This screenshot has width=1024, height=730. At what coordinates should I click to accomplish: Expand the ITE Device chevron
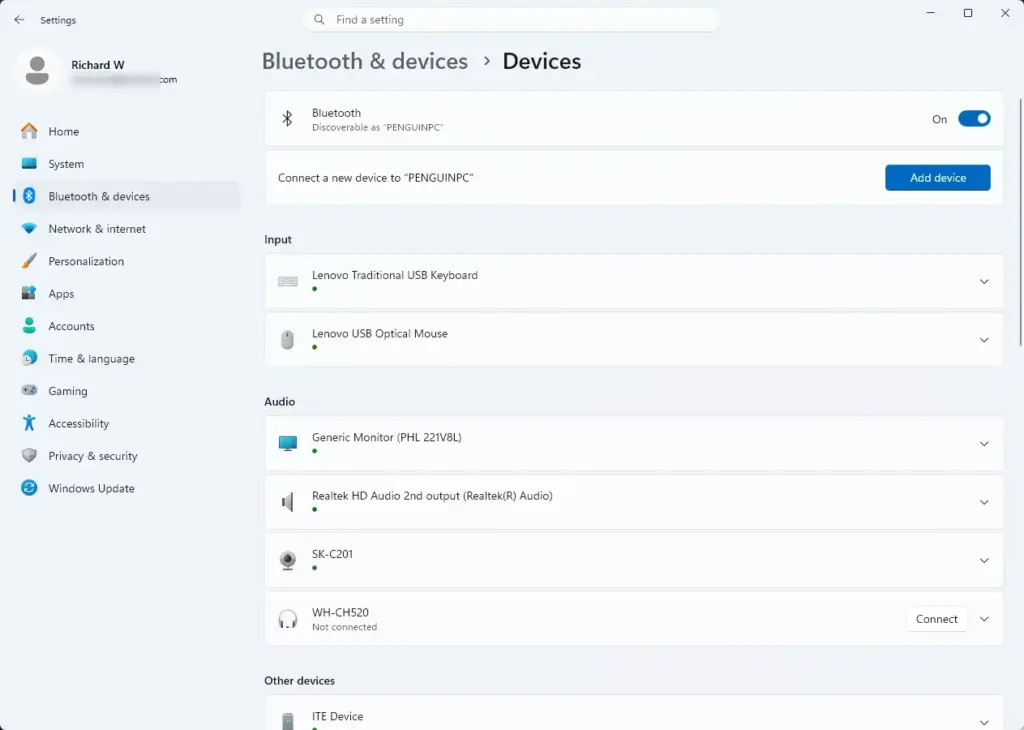point(984,722)
